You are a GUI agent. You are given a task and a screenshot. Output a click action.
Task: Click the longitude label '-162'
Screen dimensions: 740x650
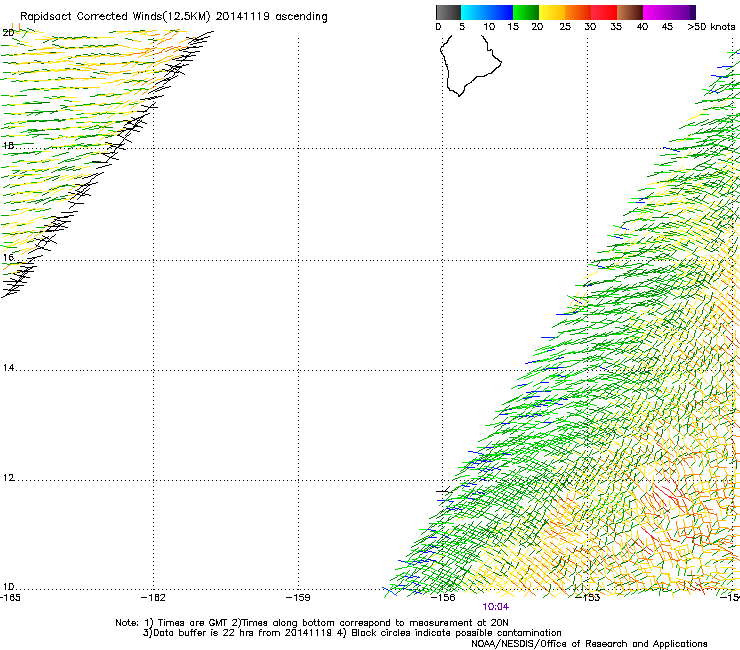point(153,598)
